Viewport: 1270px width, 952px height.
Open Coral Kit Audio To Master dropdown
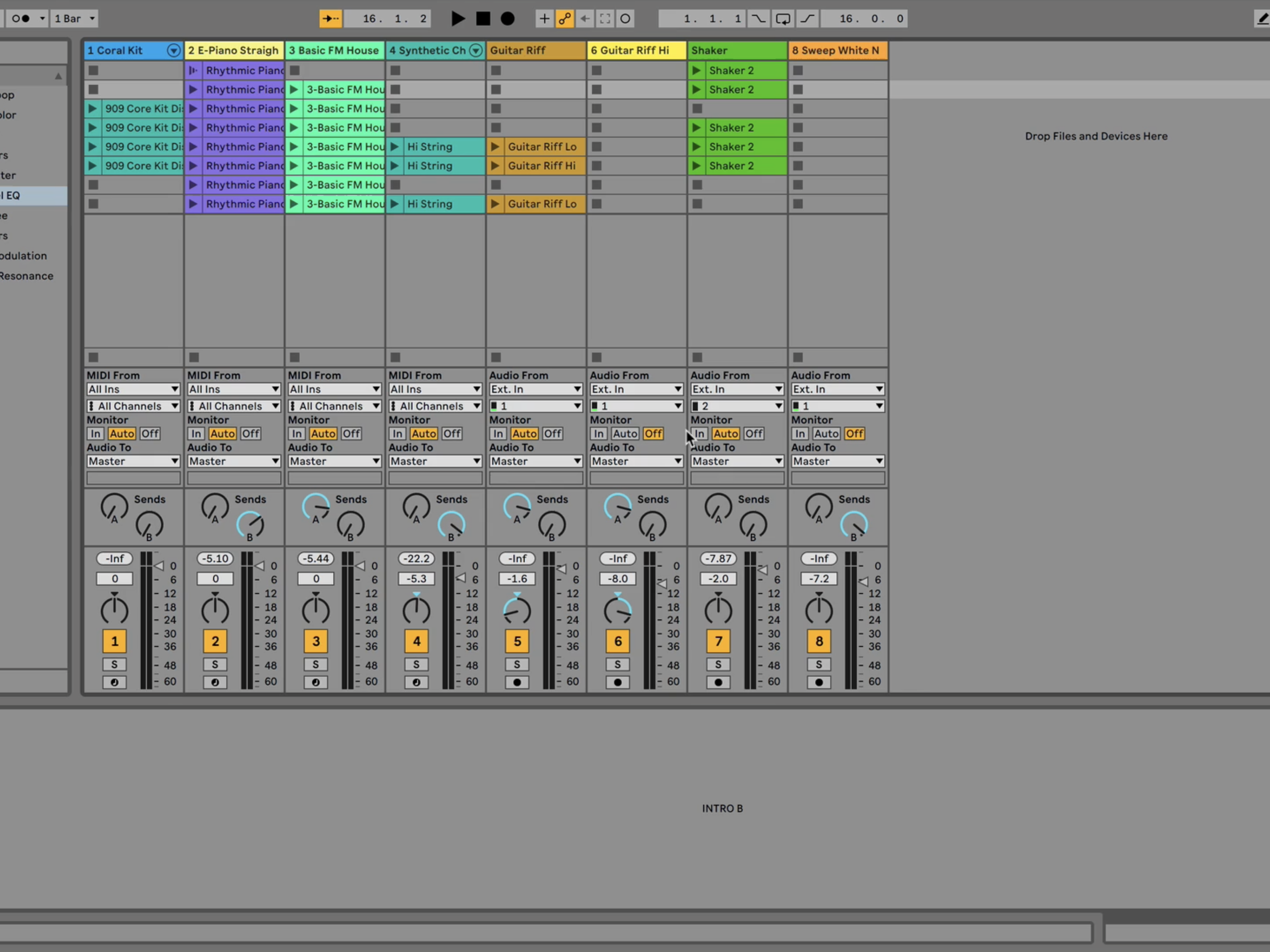tap(133, 461)
